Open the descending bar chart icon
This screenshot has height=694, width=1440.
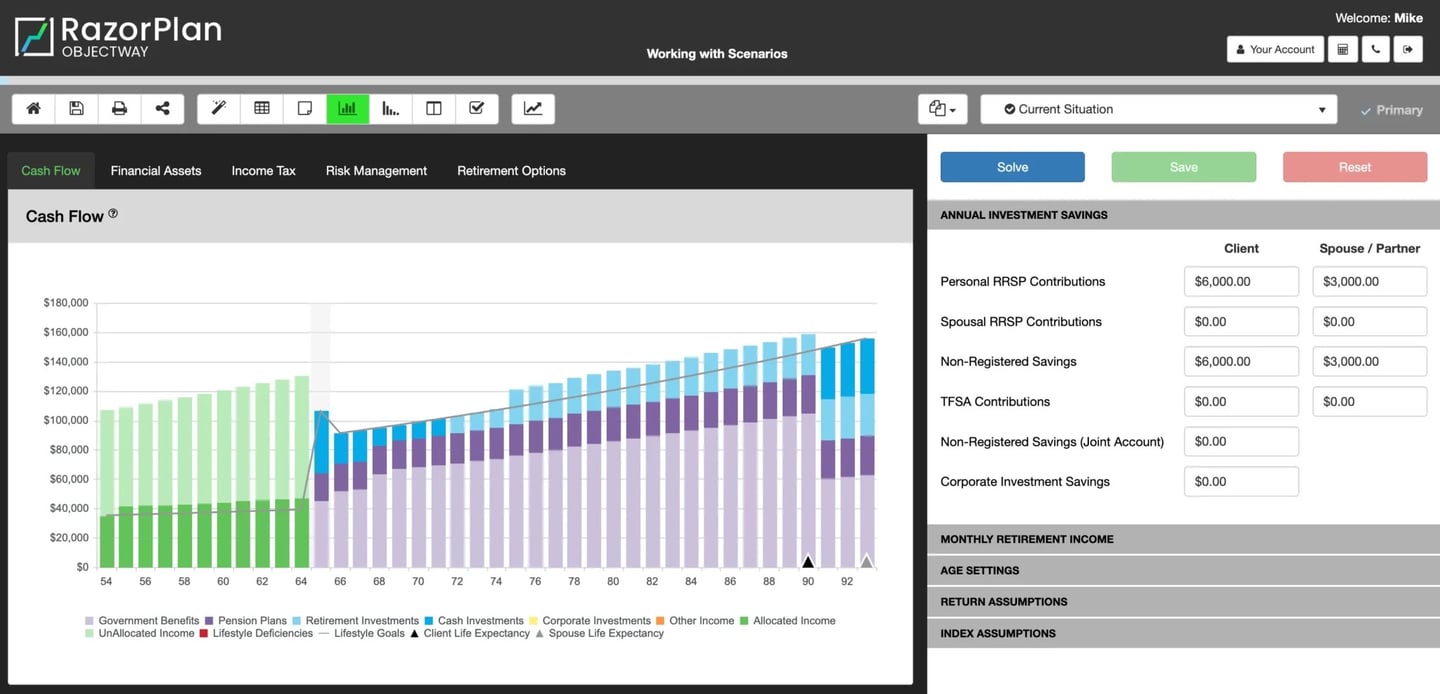[x=391, y=109]
